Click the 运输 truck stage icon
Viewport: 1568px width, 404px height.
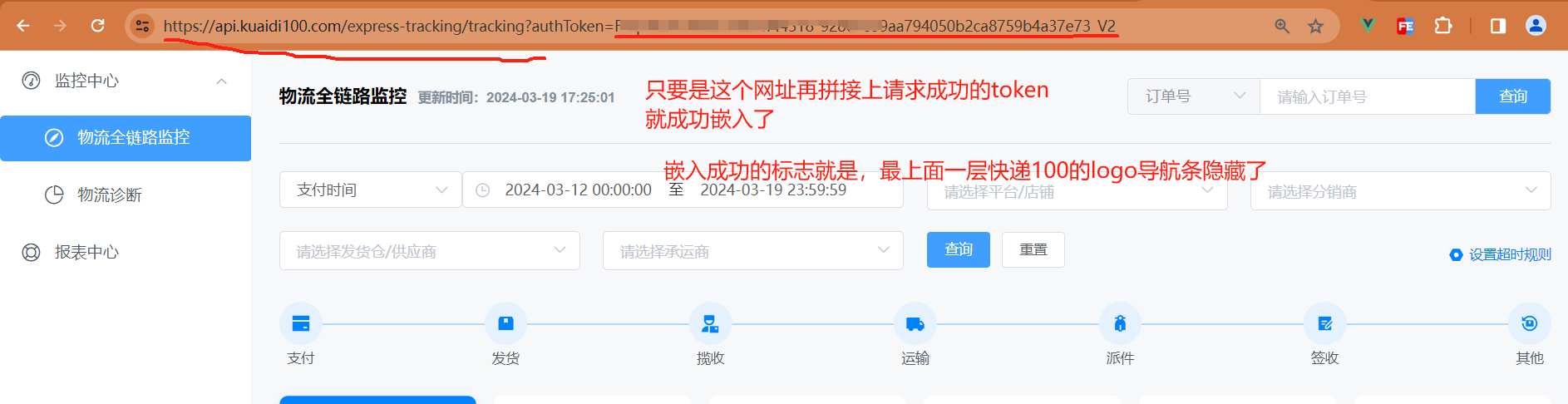[915, 323]
